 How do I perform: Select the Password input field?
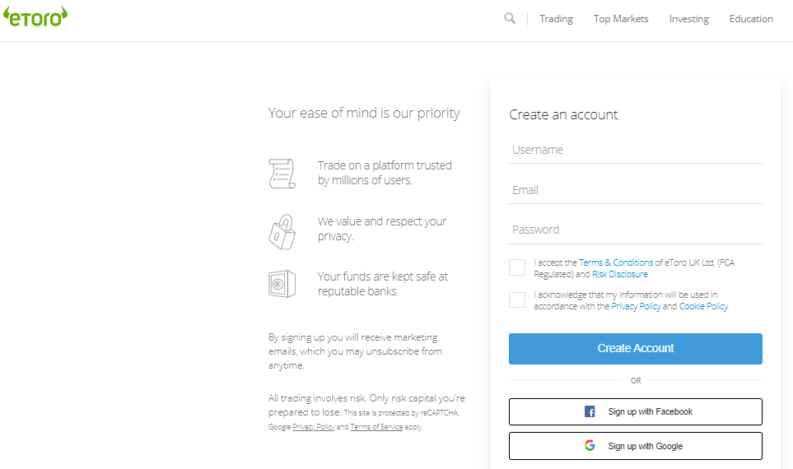[x=635, y=230]
